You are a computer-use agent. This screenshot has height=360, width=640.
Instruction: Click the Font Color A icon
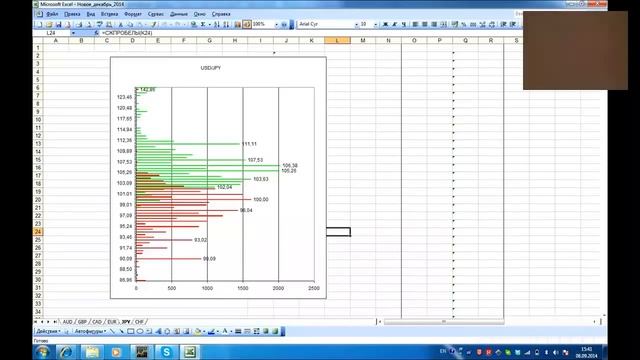click(224, 331)
